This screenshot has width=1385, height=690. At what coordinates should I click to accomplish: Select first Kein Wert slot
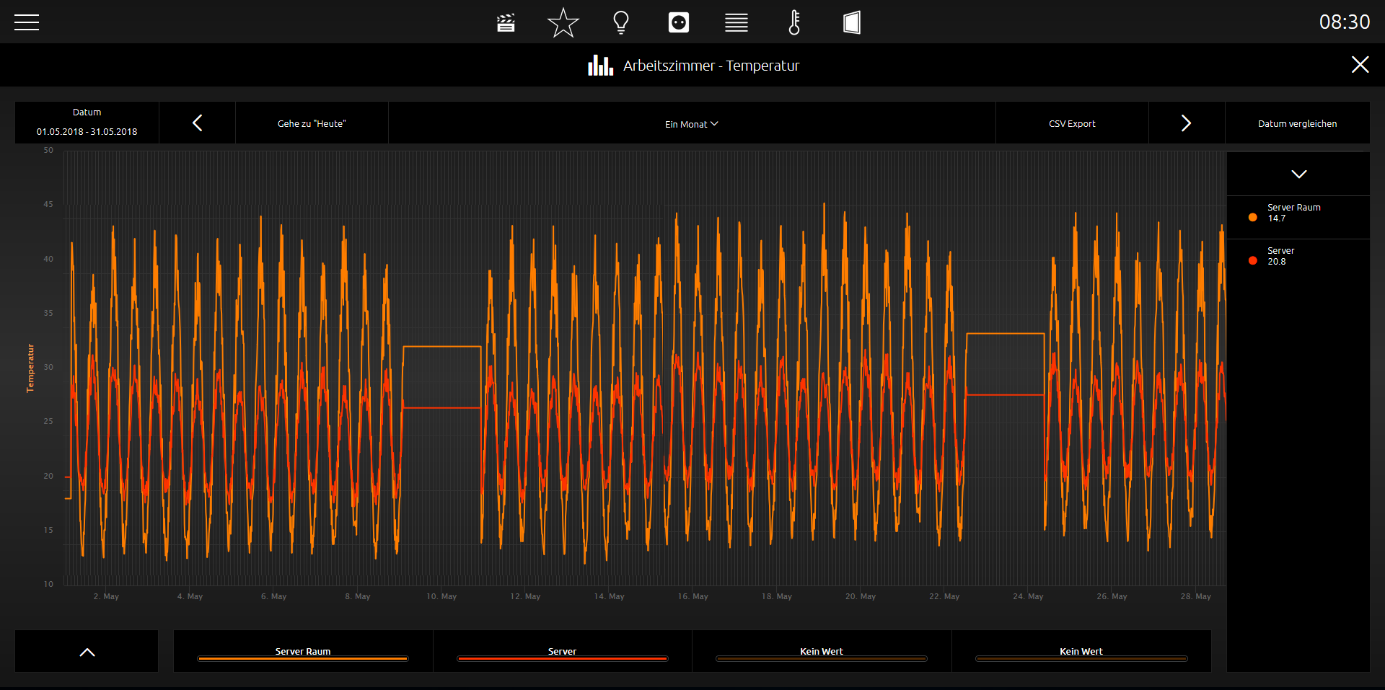coord(821,652)
